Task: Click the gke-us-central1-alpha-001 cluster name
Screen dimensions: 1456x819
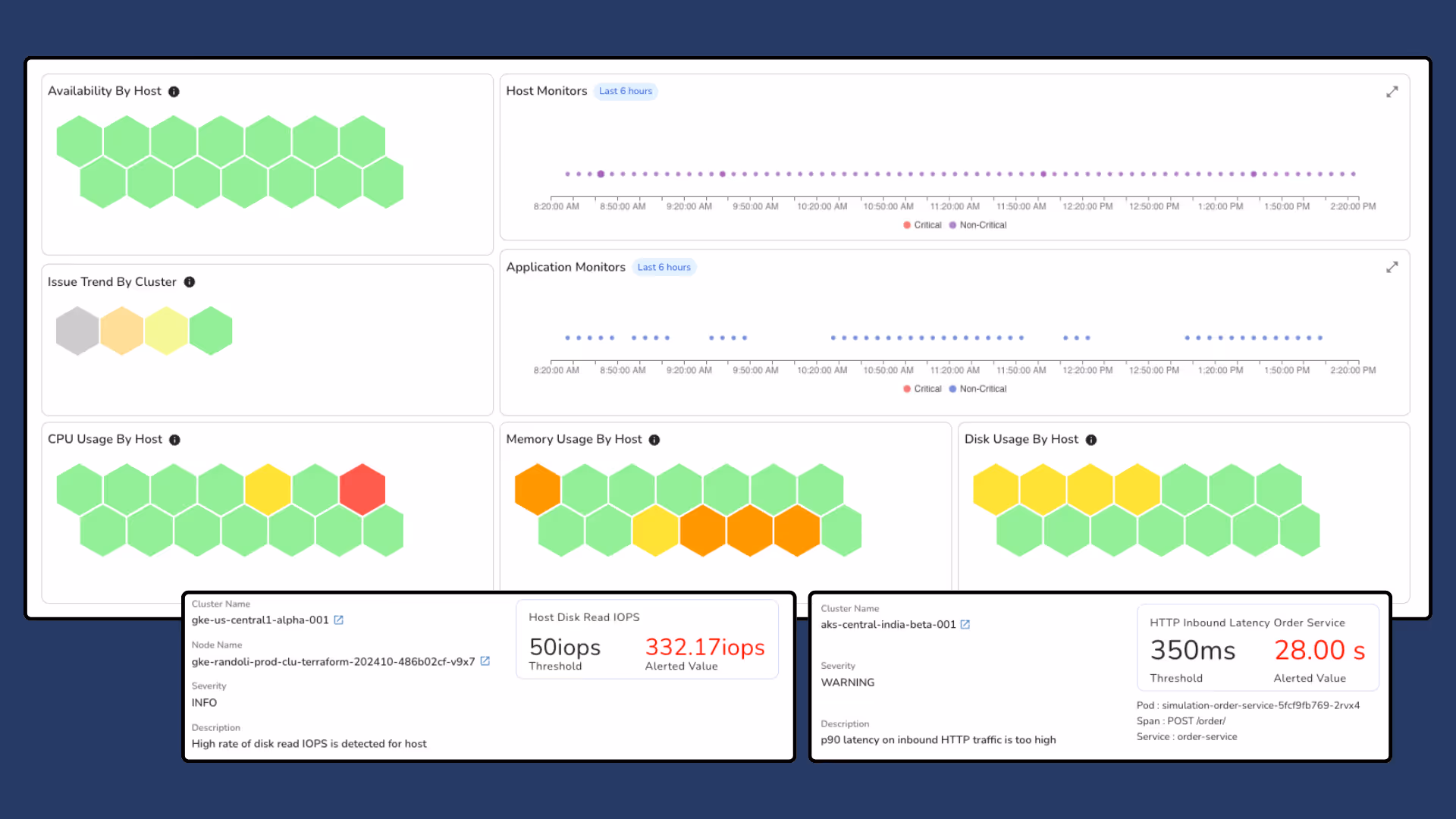Action: coord(260,620)
